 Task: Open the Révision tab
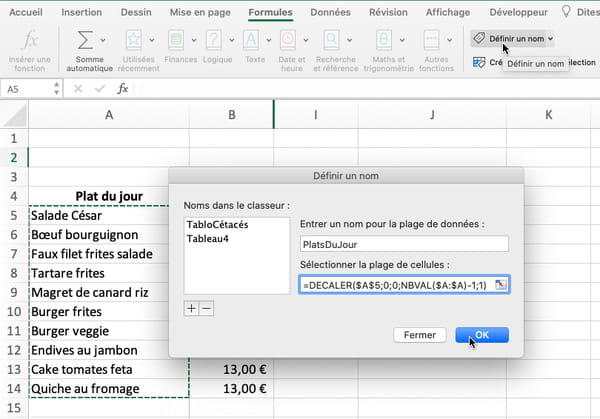point(388,12)
